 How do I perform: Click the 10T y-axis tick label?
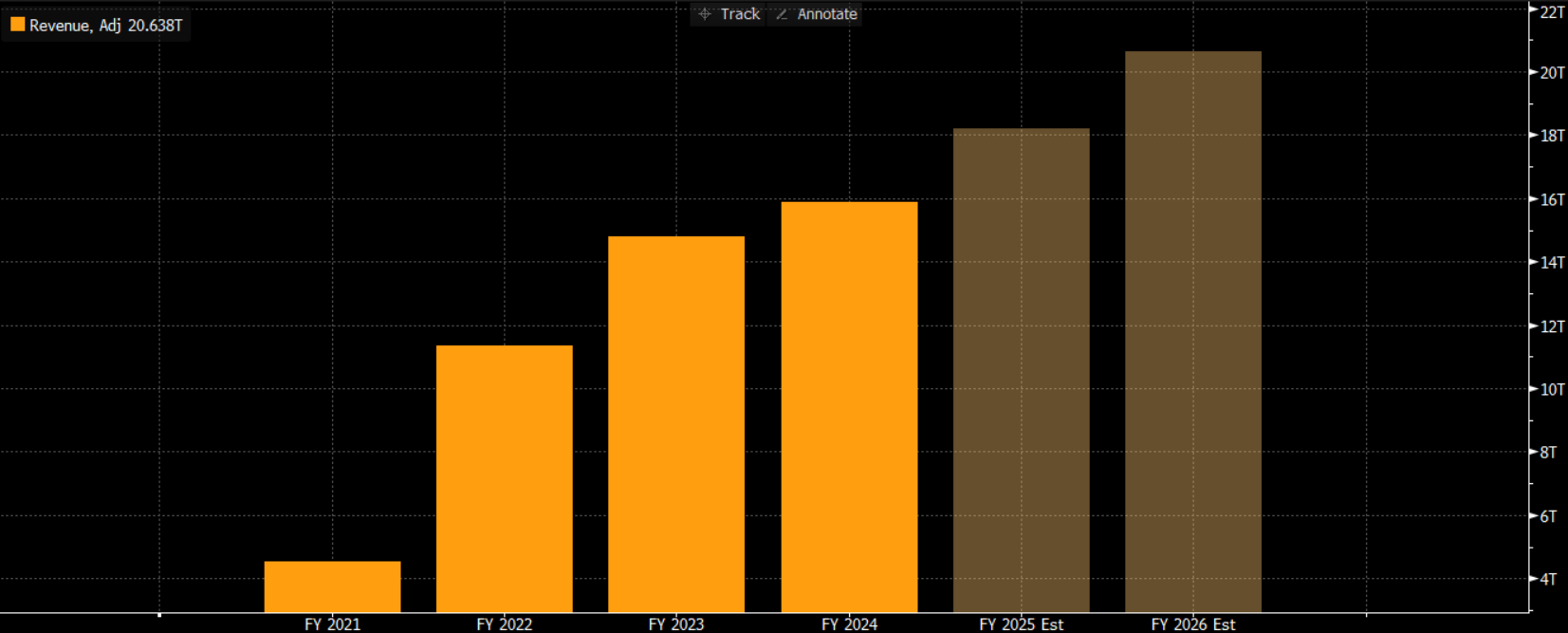[1552, 389]
